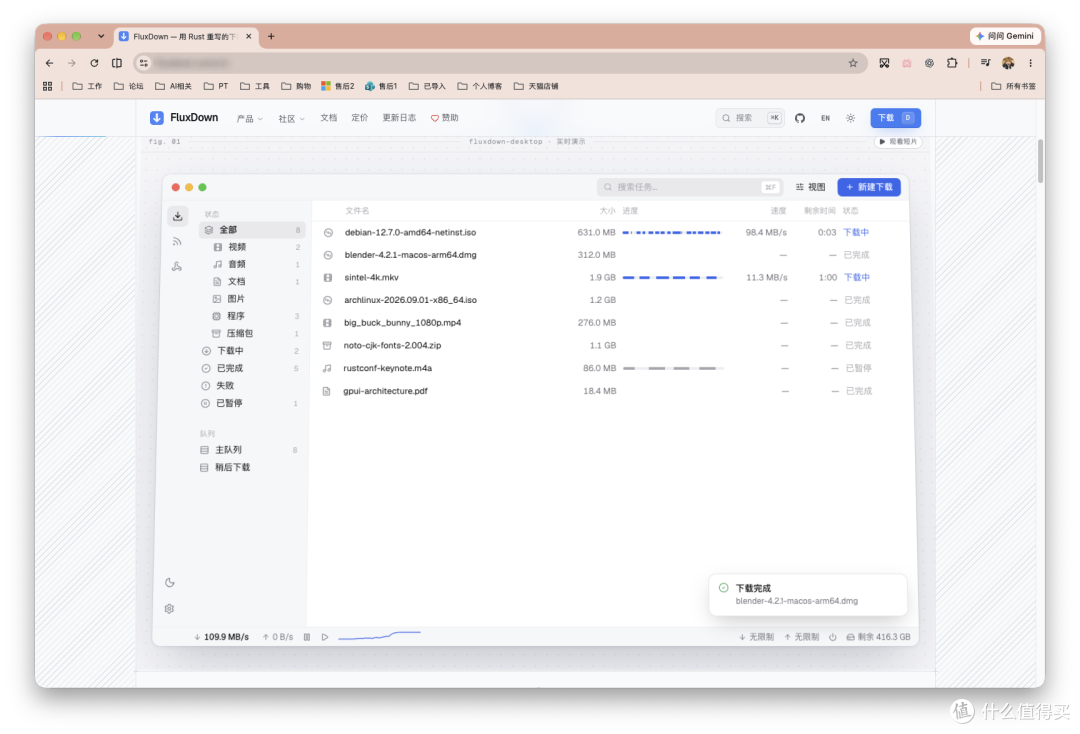Select the 视频 category in sidebar
Viewport: 1080px width, 734px height.
coord(252,247)
